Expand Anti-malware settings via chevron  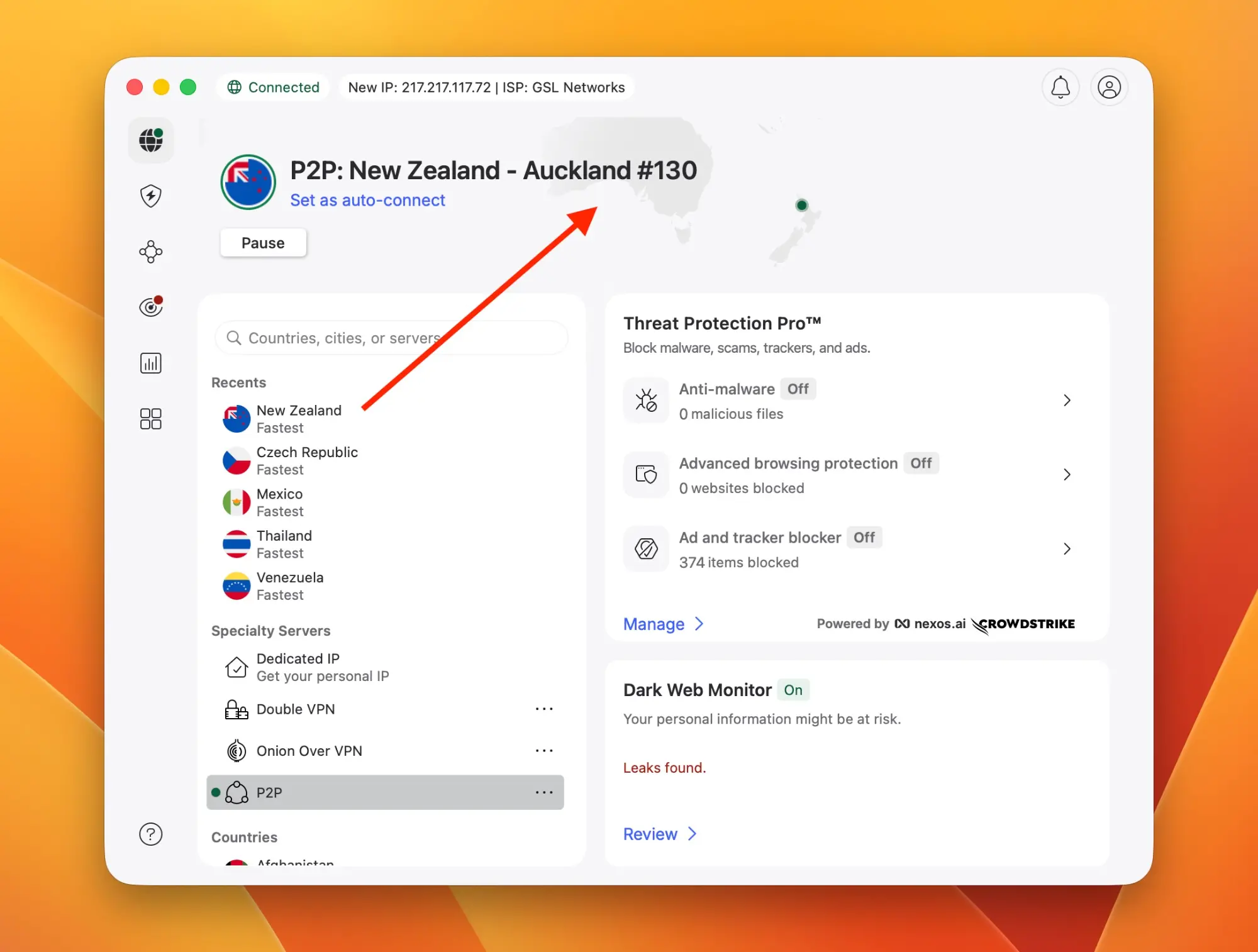pyautogui.click(x=1067, y=401)
